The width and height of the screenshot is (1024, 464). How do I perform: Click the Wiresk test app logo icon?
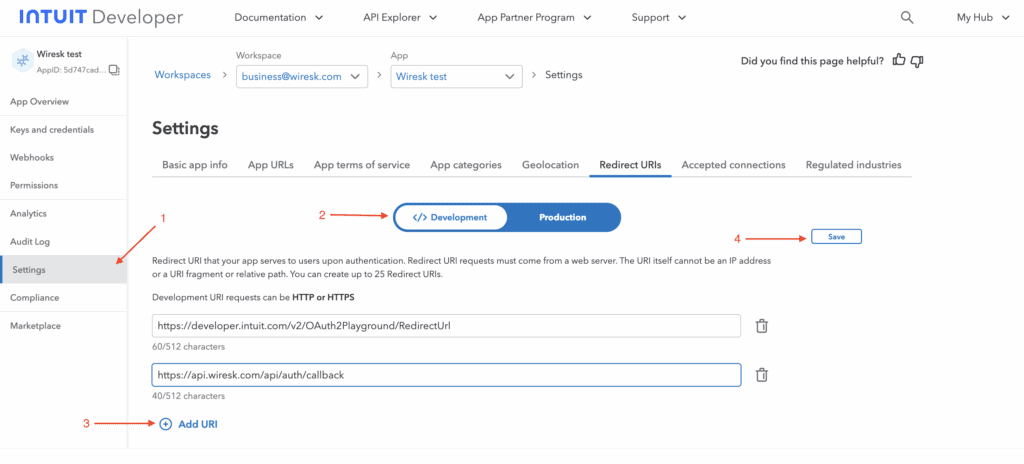22,61
